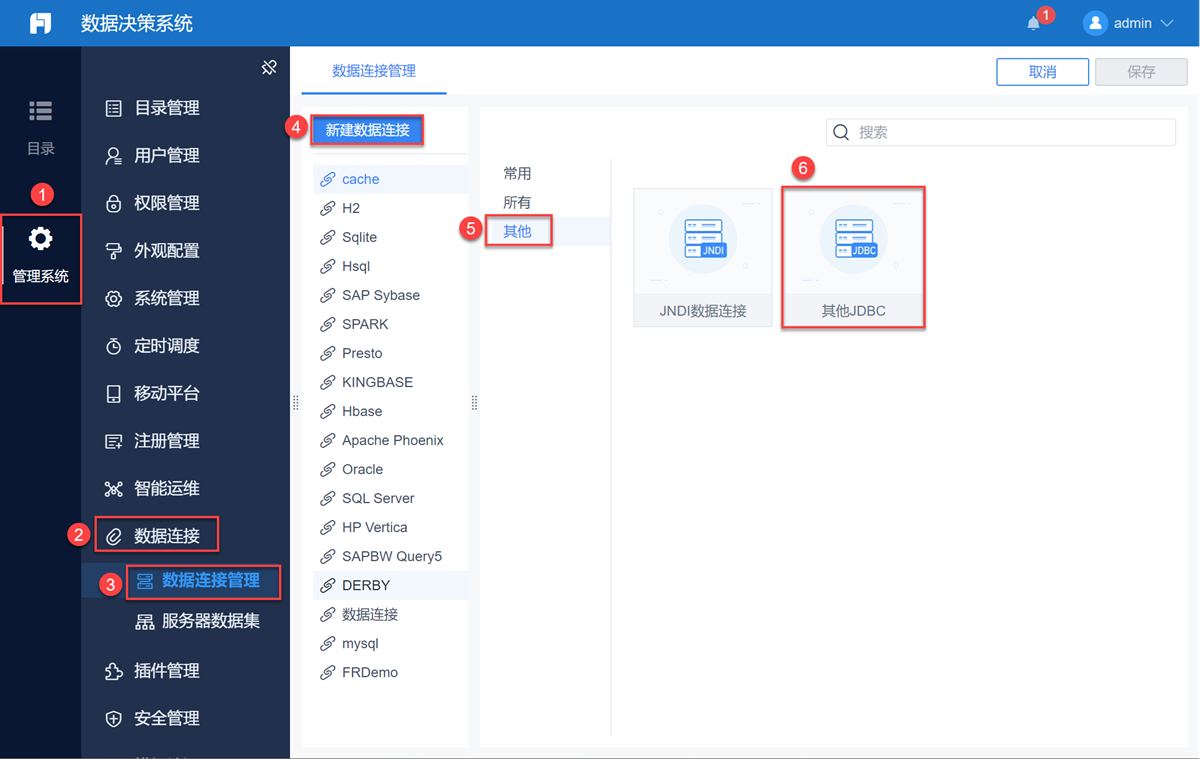This screenshot has height=759, width=1200.
Task: Select the Apache Phoenix connection
Action: click(x=390, y=441)
